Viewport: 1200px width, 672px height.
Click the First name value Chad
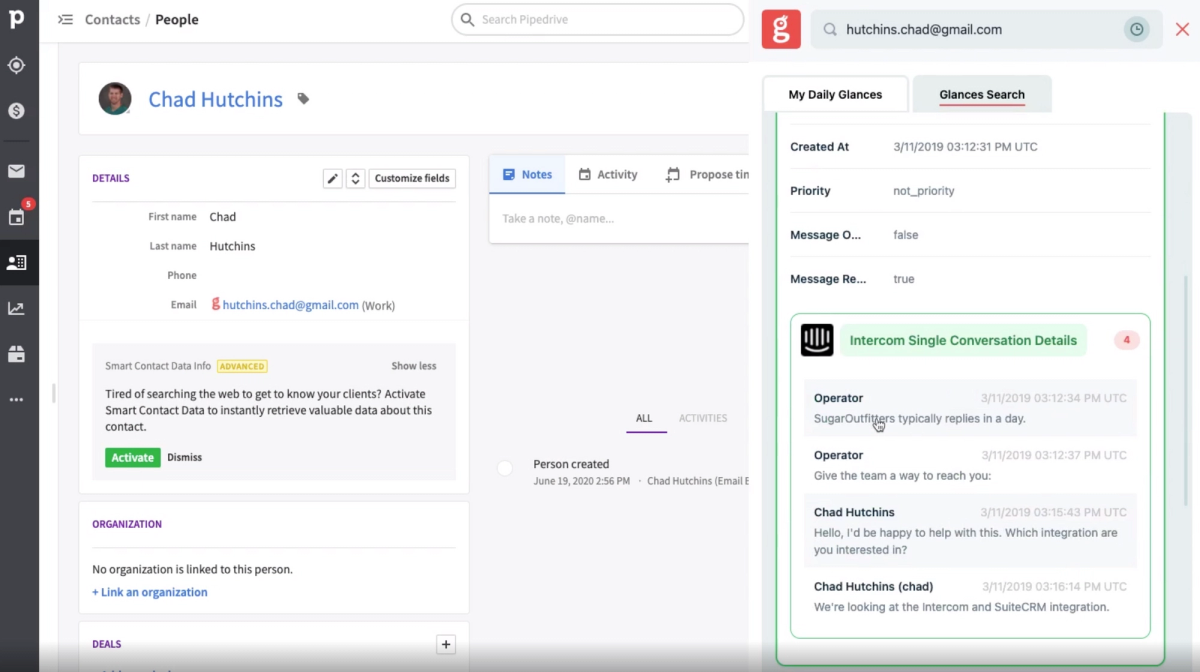coord(222,217)
